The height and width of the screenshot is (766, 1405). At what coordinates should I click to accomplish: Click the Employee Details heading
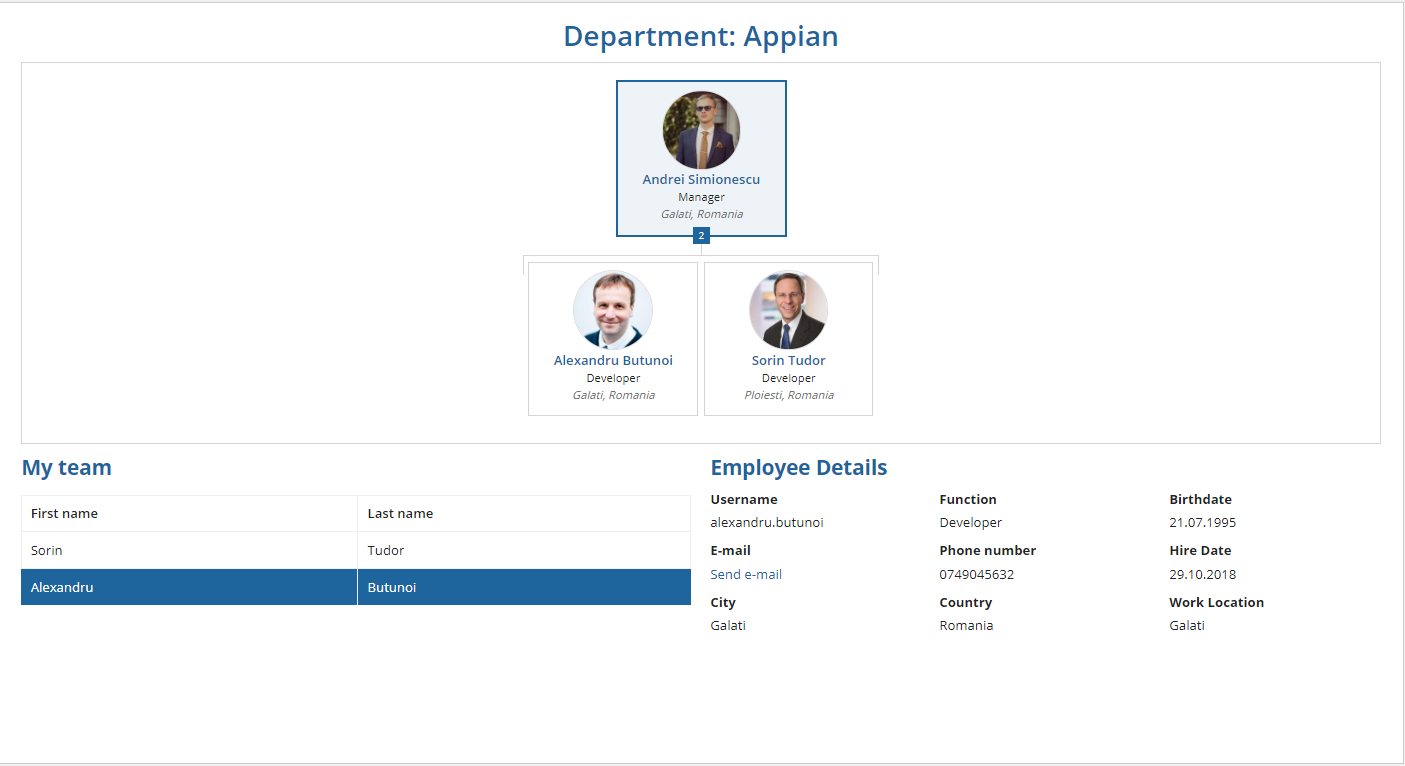[x=799, y=468]
